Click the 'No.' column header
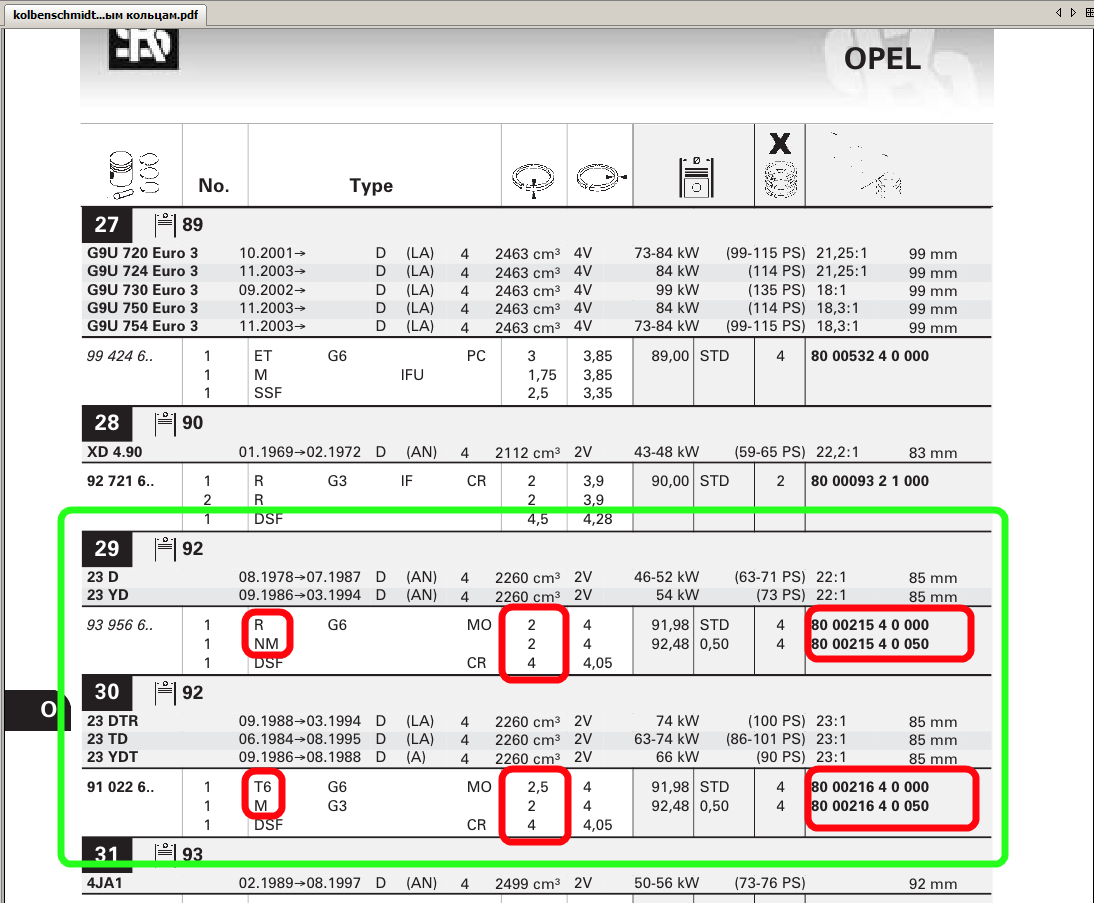This screenshot has width=1094, height=903. coord(213,186)
